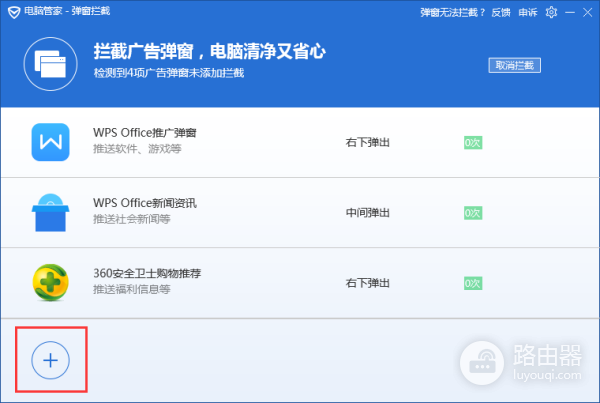Click 0次 count badge for WPS Office新闻资讯
The height and width of the screenshot is (403, 600).
(x=473, y=213)
